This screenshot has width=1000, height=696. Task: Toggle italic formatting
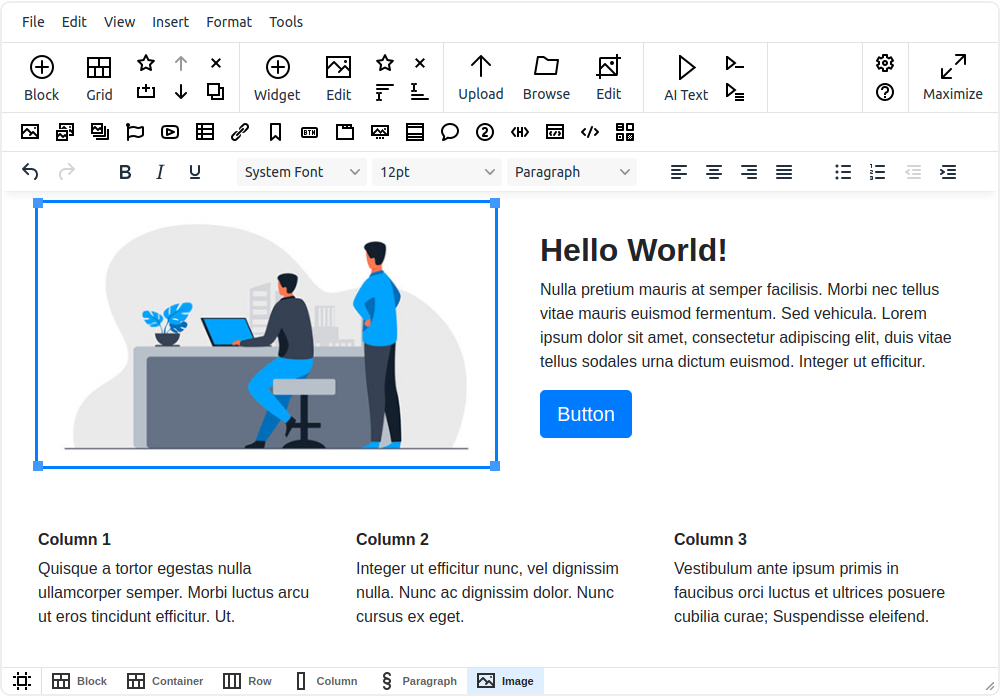click(160, 172)
